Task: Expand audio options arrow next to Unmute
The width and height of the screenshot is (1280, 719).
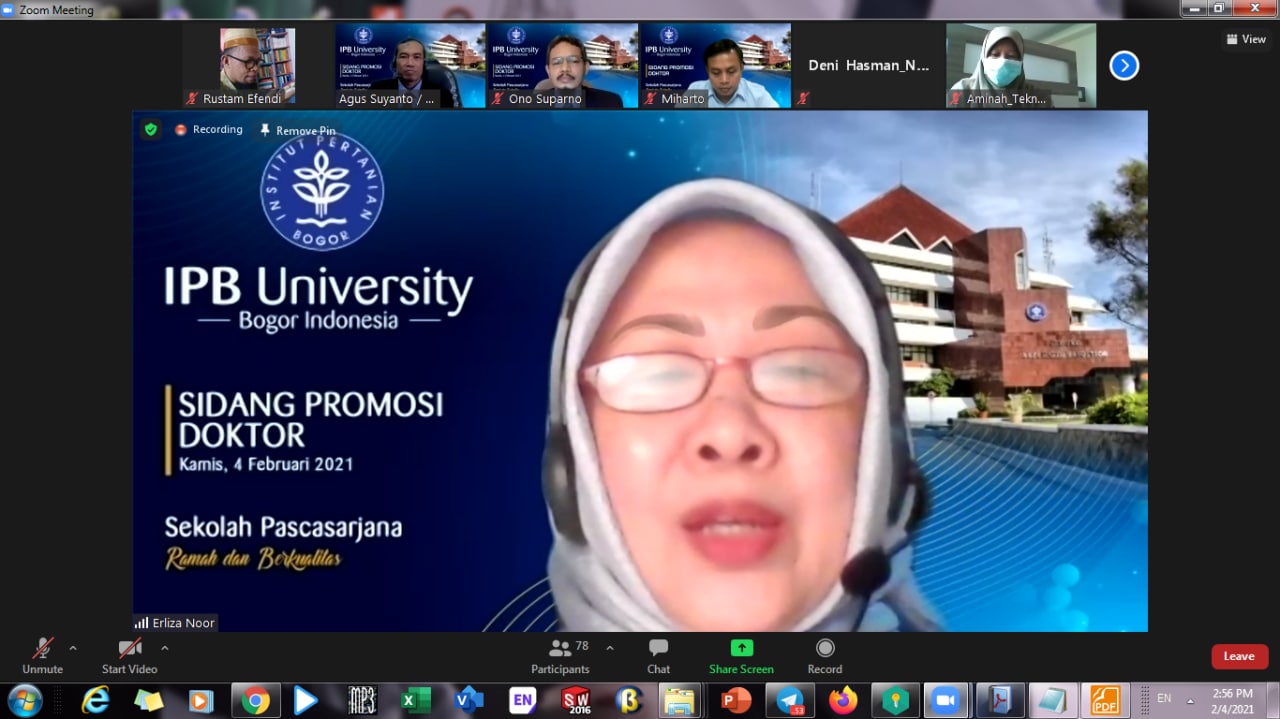Action: click(73, 648)
